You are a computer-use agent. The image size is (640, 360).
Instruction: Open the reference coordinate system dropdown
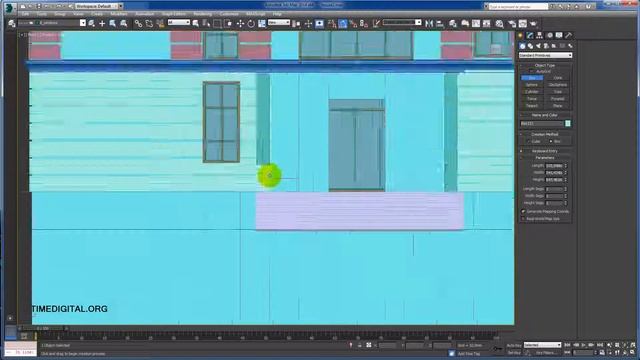coord(279,22)
